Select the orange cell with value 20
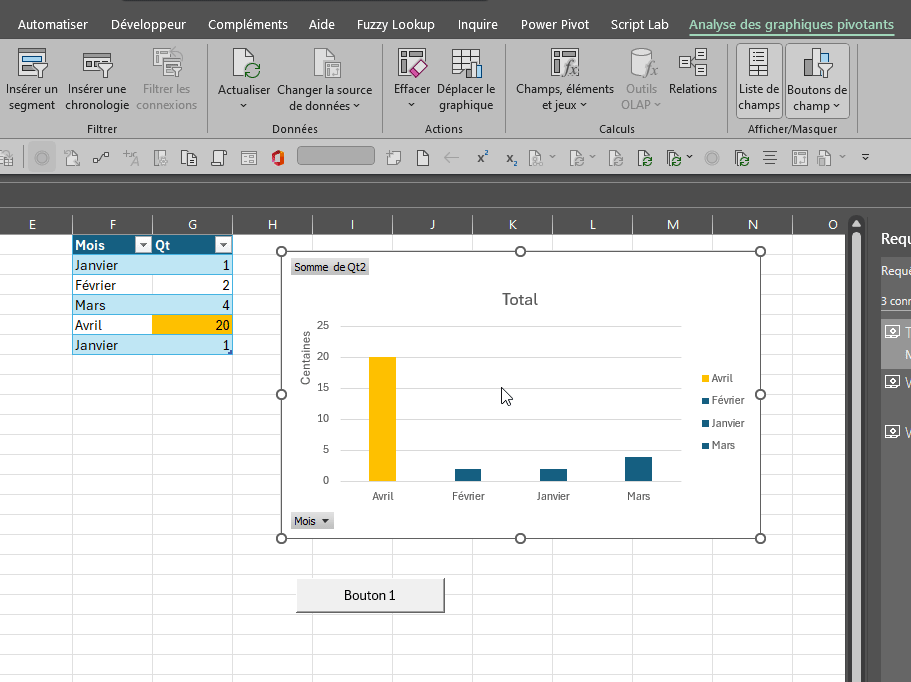The width and height of the screenshot is (911, 682). pyautogui.click(x=192, y=325)
